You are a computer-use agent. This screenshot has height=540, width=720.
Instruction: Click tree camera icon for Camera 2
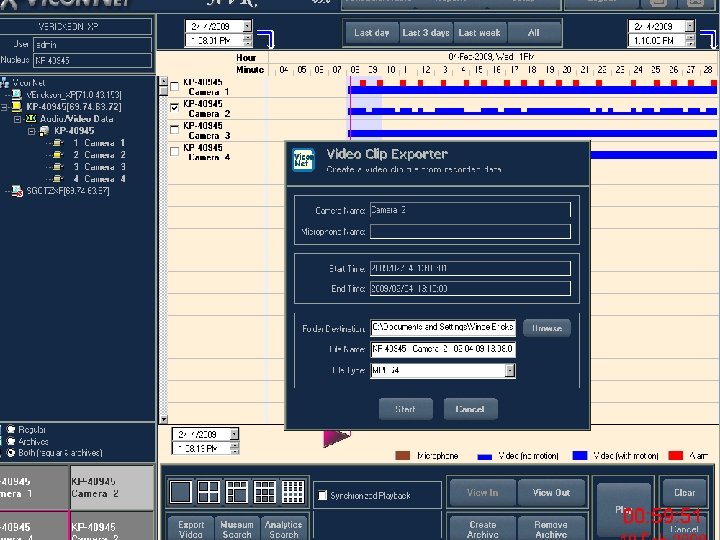point(58,155)
